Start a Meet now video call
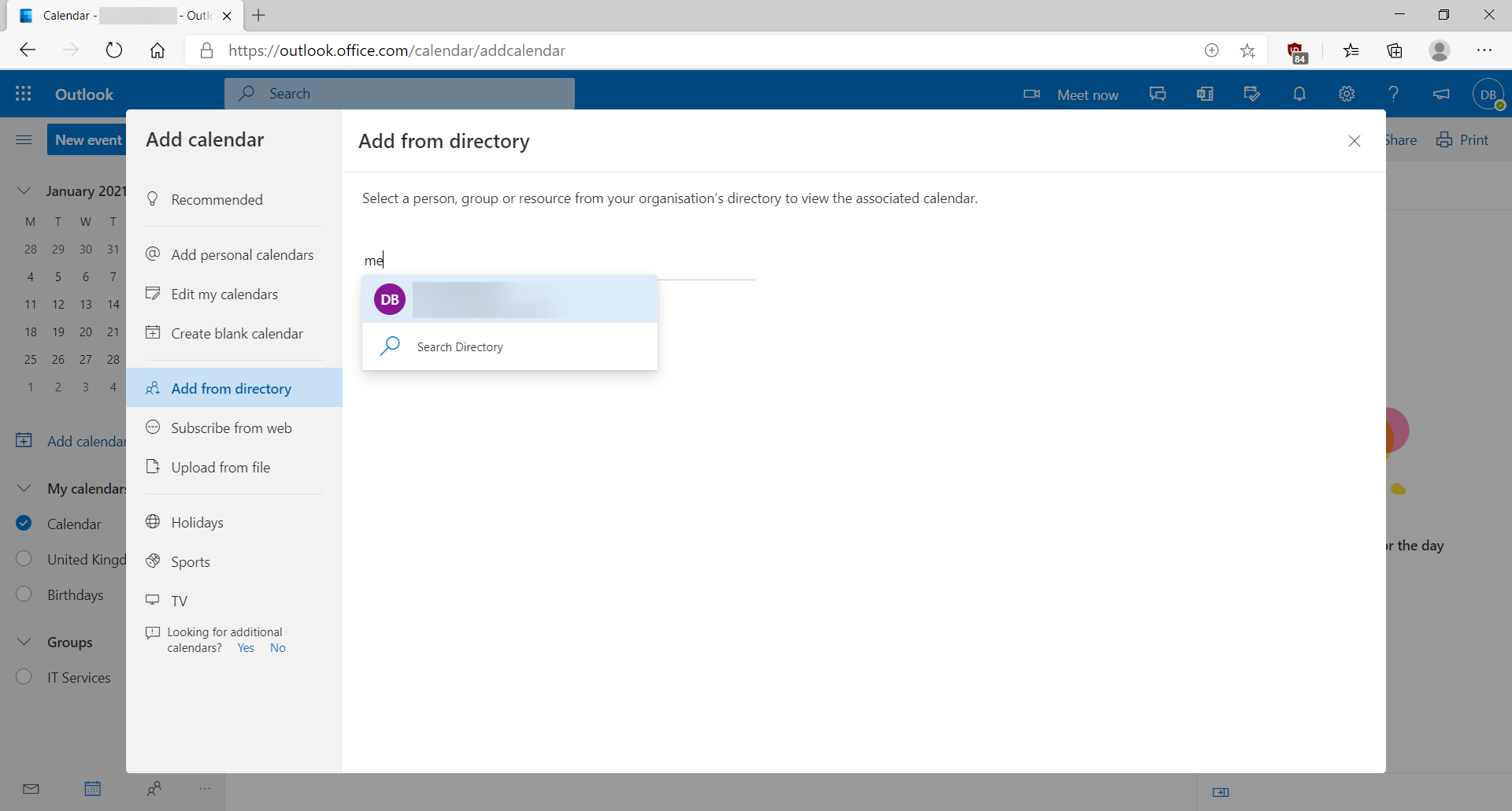This screenshot has height=811, width=1512. (1071, 94)
